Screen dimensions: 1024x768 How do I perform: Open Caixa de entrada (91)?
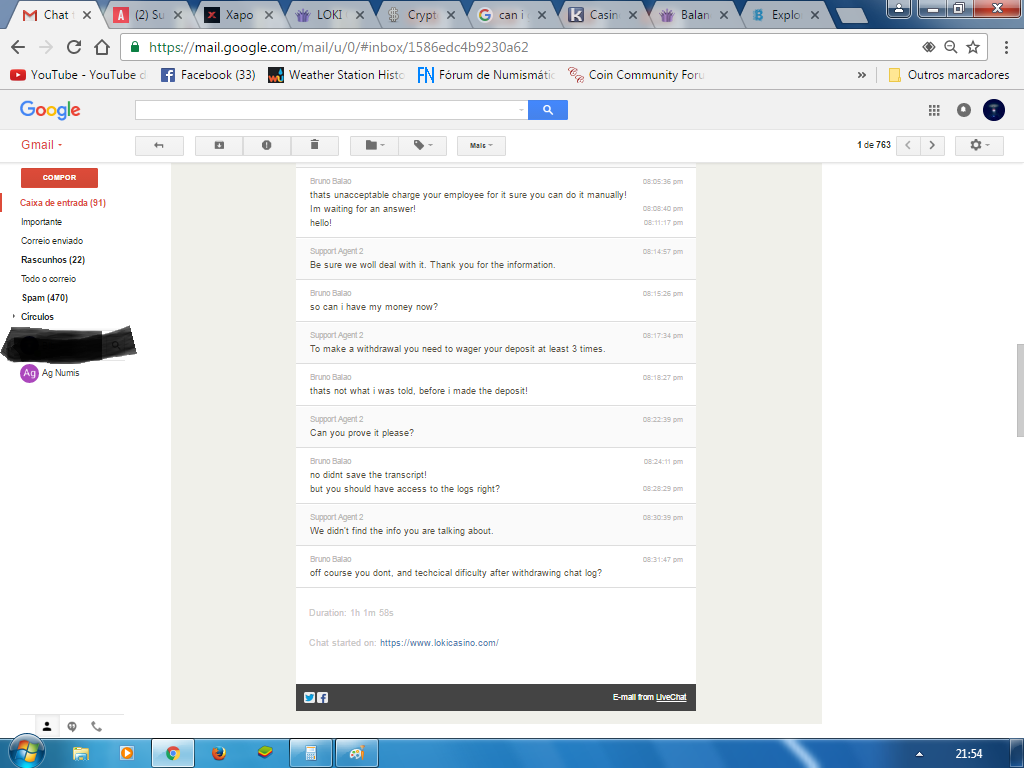click(x=63, y=203)
